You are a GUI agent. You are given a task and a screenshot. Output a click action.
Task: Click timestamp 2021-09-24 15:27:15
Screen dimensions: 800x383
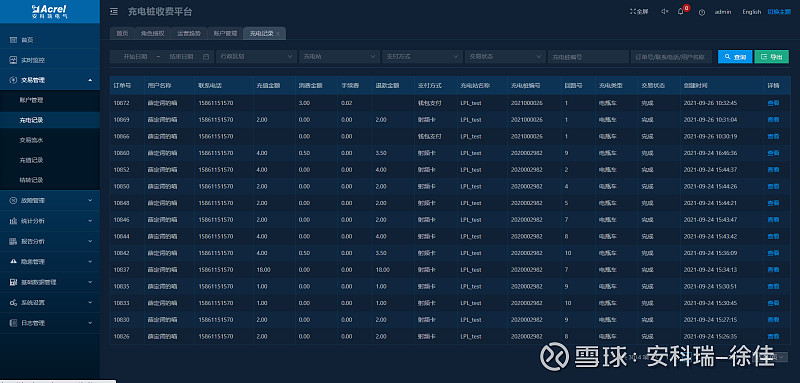point(710,320)
